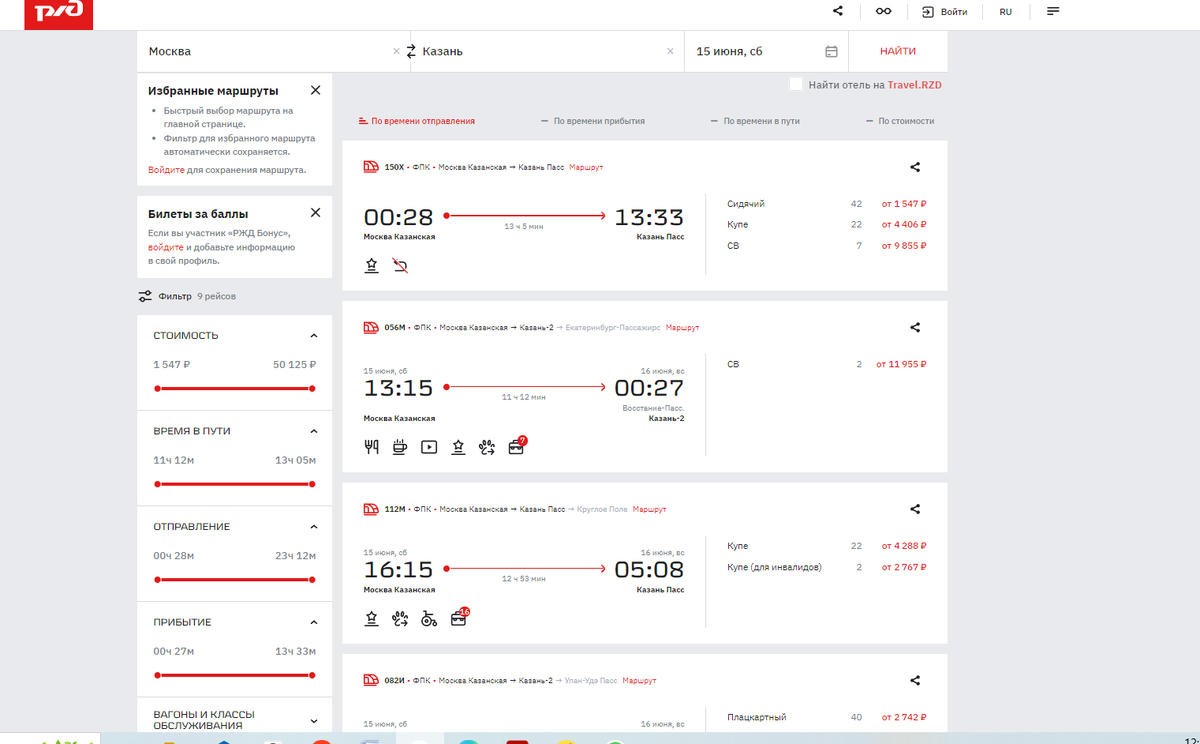Open the hamburger menu in the header
The image size is (1200, 744).
pos(1053,11)
